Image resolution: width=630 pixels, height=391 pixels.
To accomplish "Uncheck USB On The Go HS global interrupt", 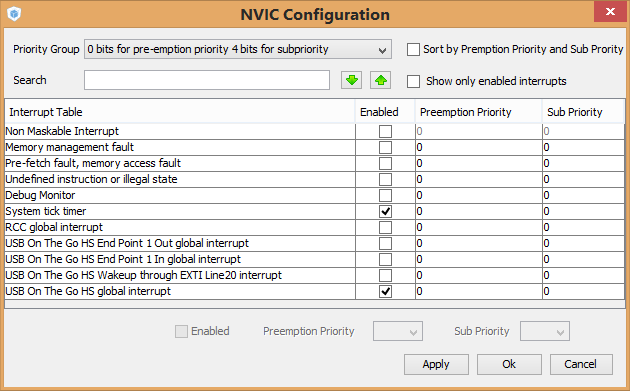I will 385,291.
